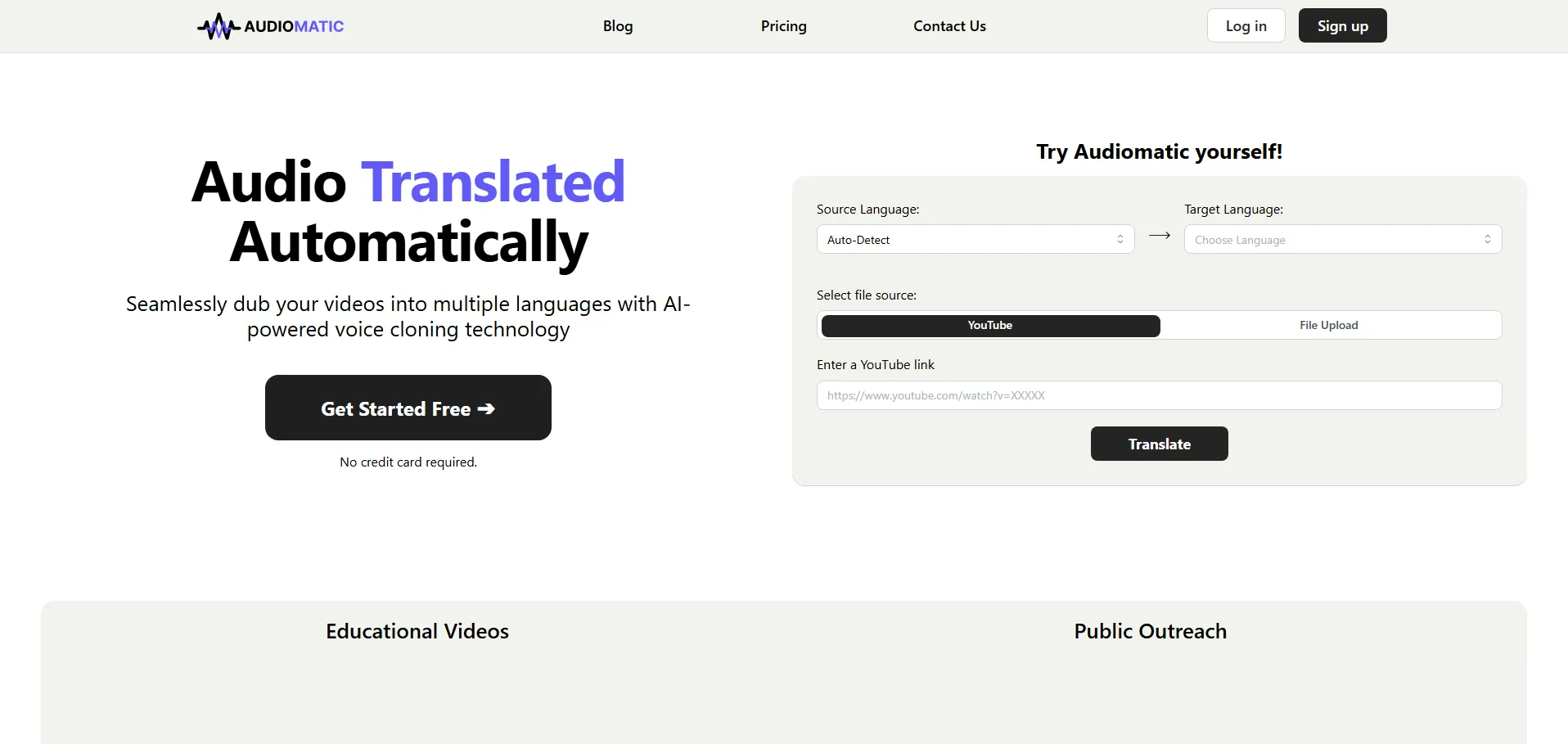This screenshot has width=1568, height=744.
Task: Open the Blog page
Action: pyautogui.click(x=618, y=26)
